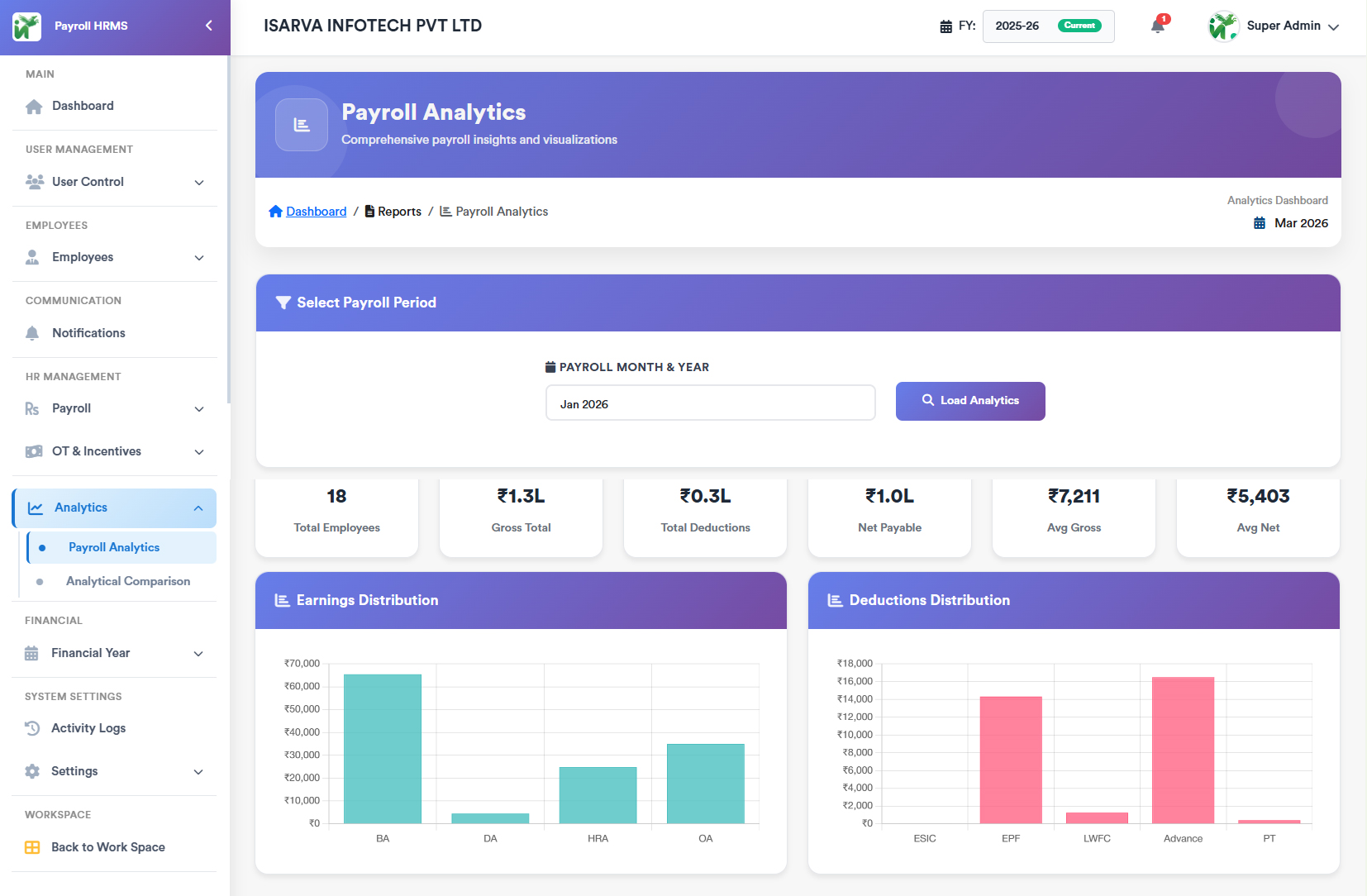1367x896 pixels.
Task: Open the Analytical Comparison page
Action: pyautogui.click(x=127, y=581)
